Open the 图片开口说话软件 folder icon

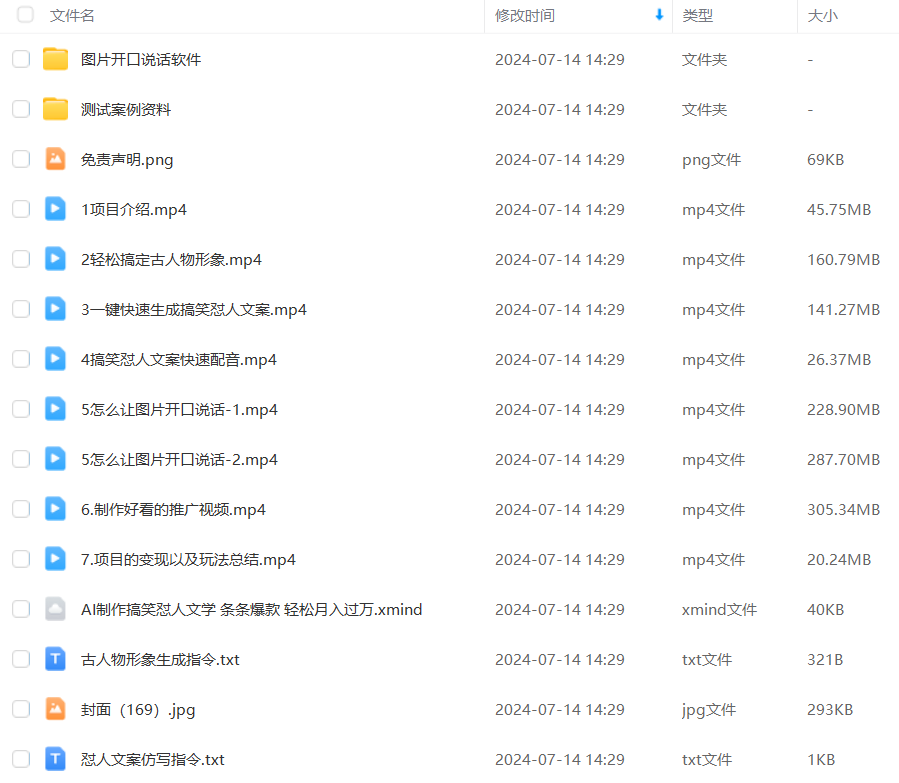[x=55, y=59]
